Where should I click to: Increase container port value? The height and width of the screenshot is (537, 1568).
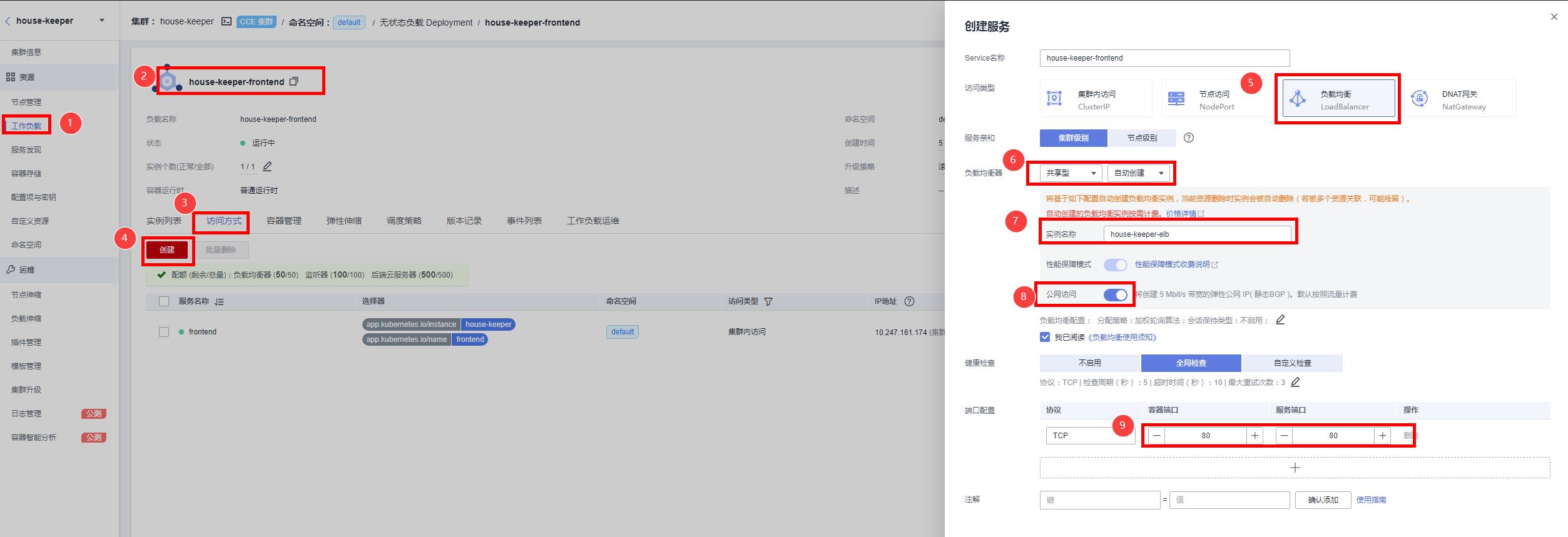[x=1255, y=436]
